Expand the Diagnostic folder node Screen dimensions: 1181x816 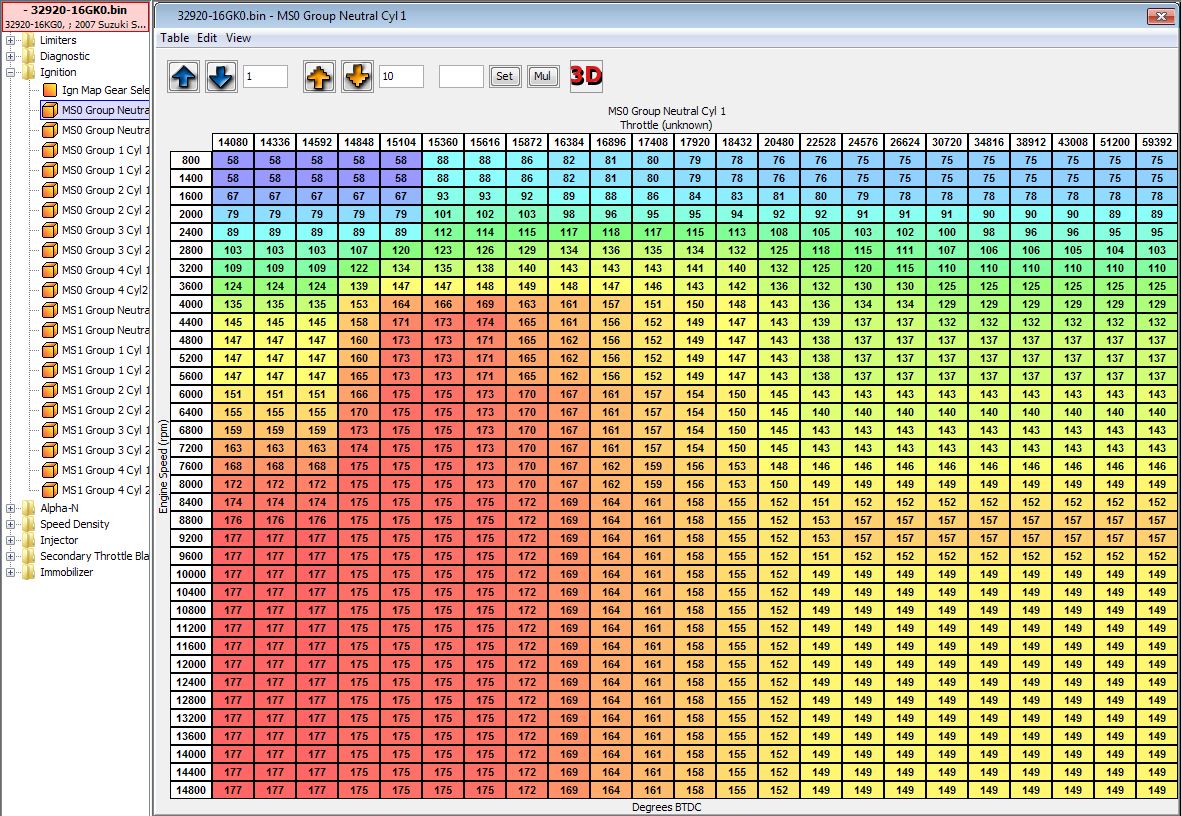coord(10,56)
